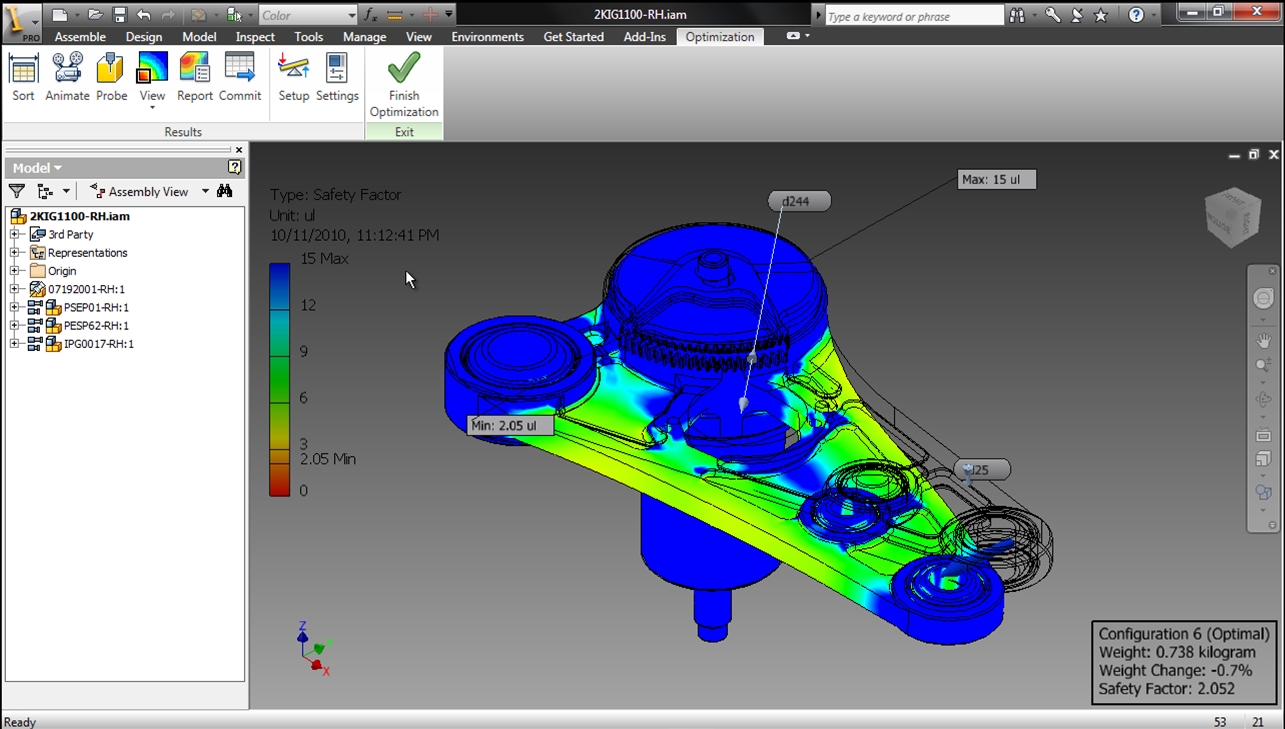Expand the Help dropdown arrow
Image resolution: width=1285 pixels, height=729 pixels.
[1153, 15]
